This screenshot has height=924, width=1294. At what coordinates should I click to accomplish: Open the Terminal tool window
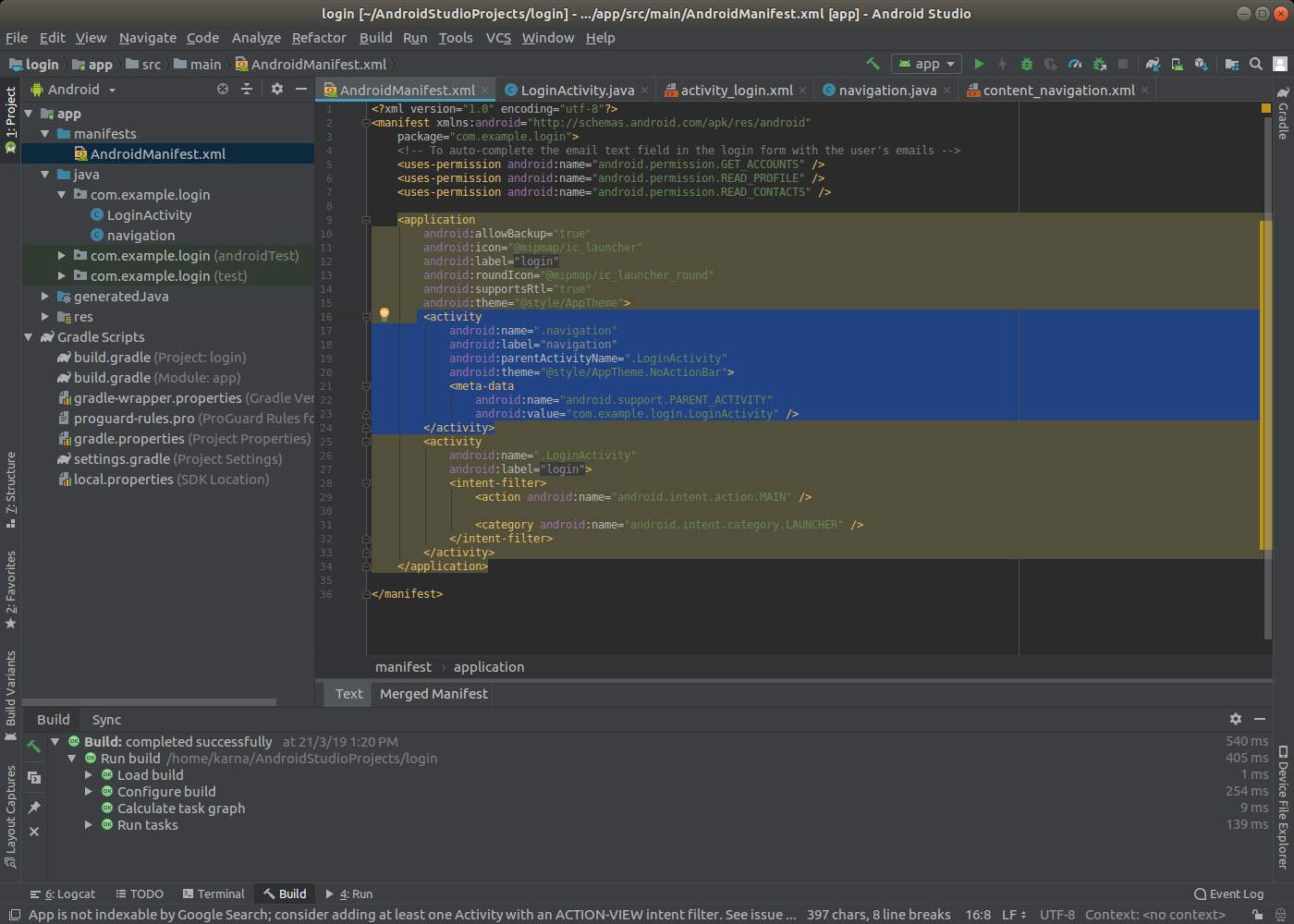214,894
